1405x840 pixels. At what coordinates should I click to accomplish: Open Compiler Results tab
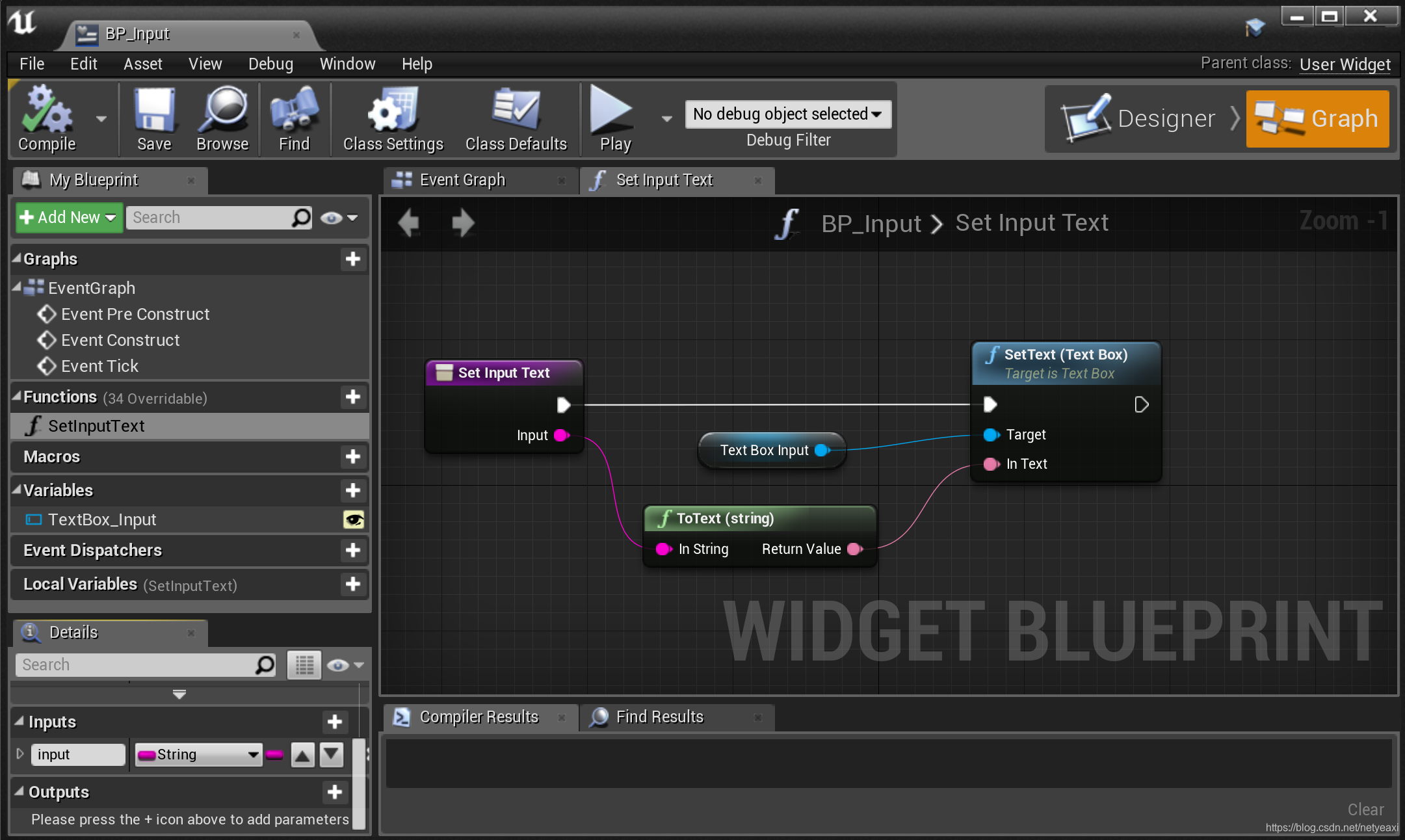[x=480, y=717]
